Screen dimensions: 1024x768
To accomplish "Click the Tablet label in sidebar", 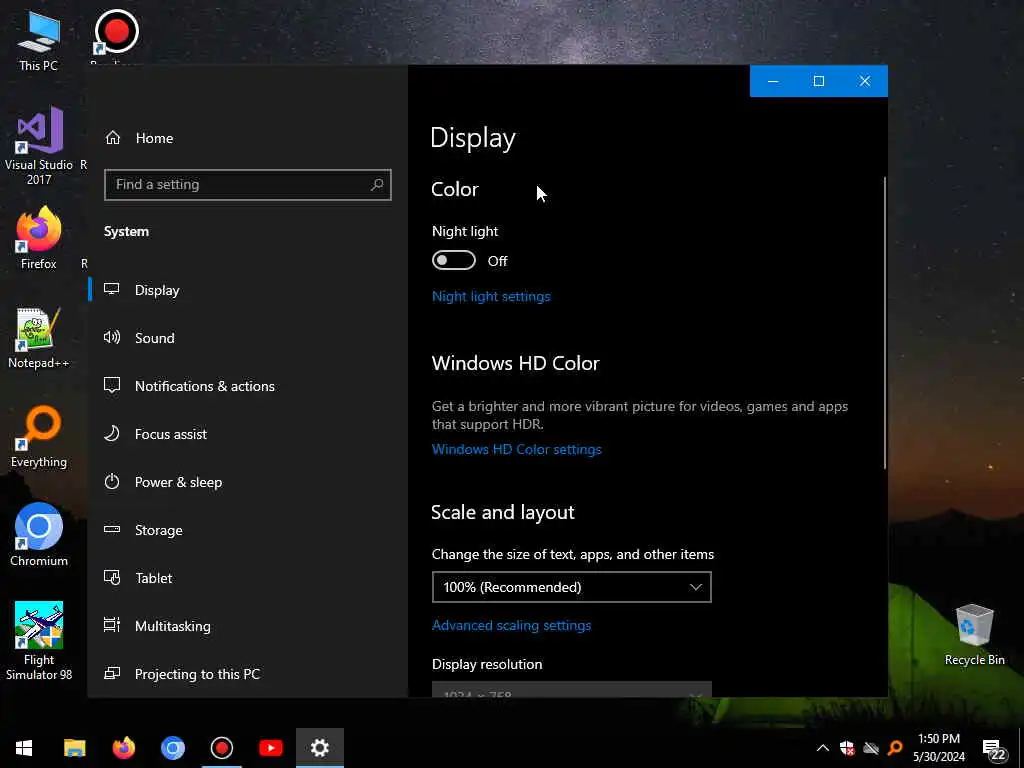I will pos(153,578).
